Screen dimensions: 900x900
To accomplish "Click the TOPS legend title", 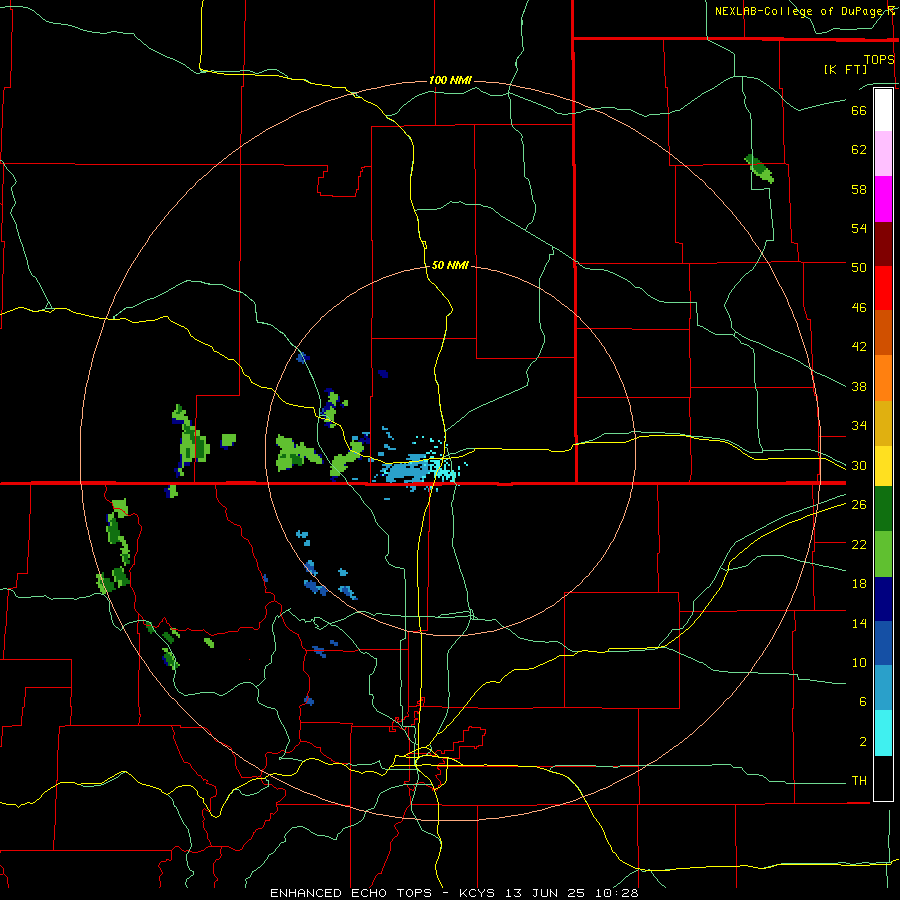I will 879,60.
